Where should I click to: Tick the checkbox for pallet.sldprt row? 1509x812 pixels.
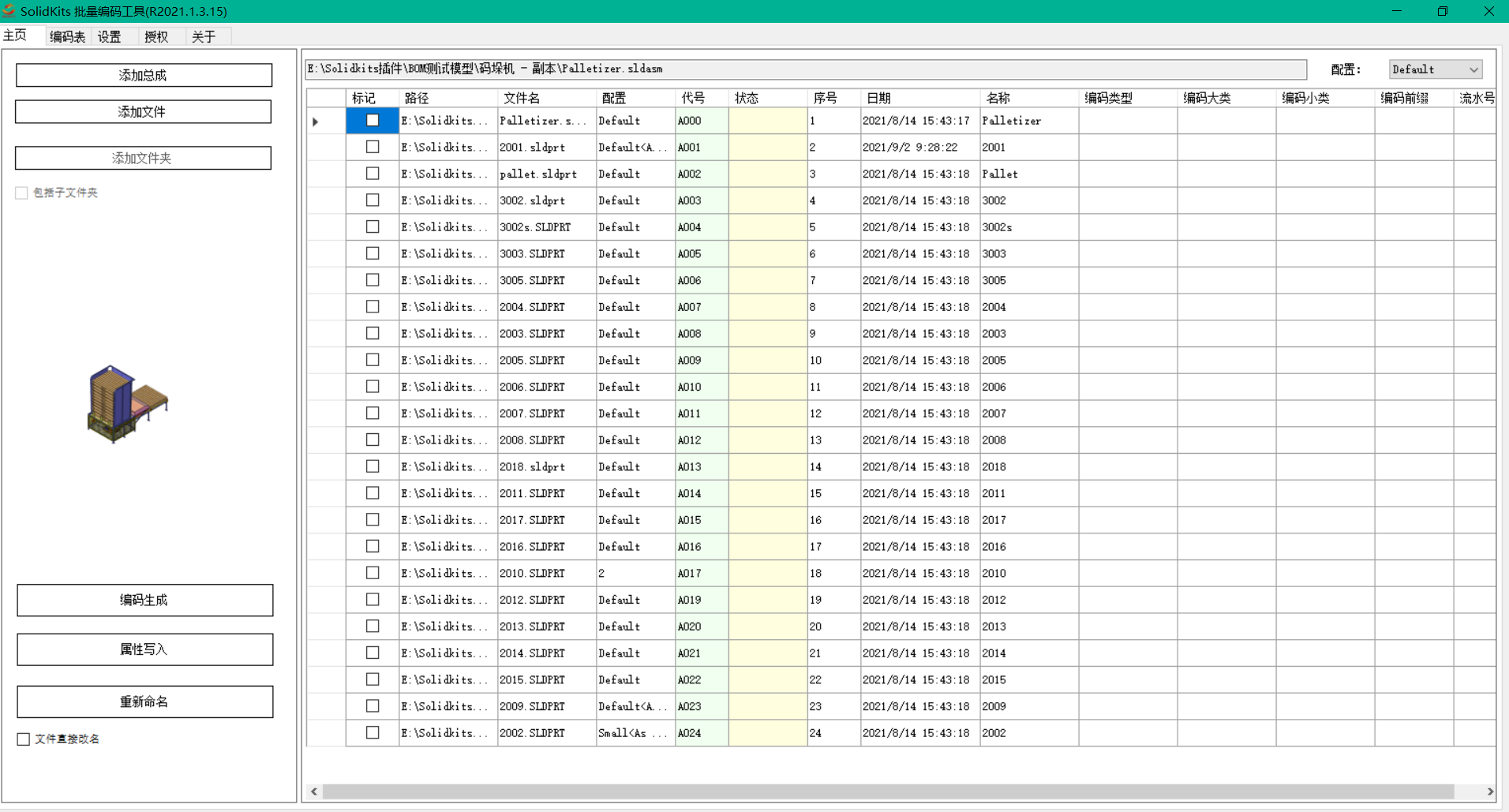click(373, 174)
